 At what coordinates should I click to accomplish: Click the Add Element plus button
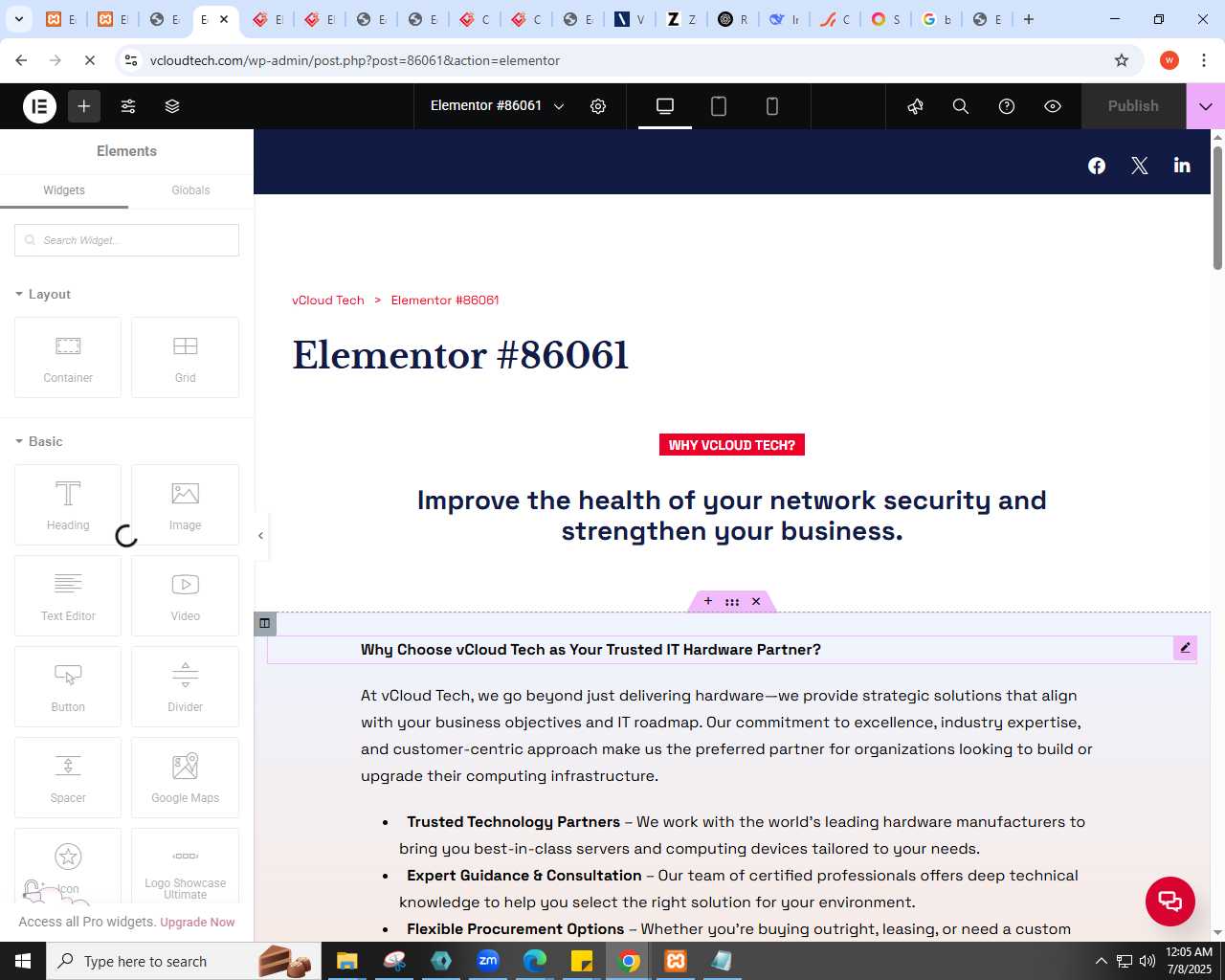click(84, 106)
